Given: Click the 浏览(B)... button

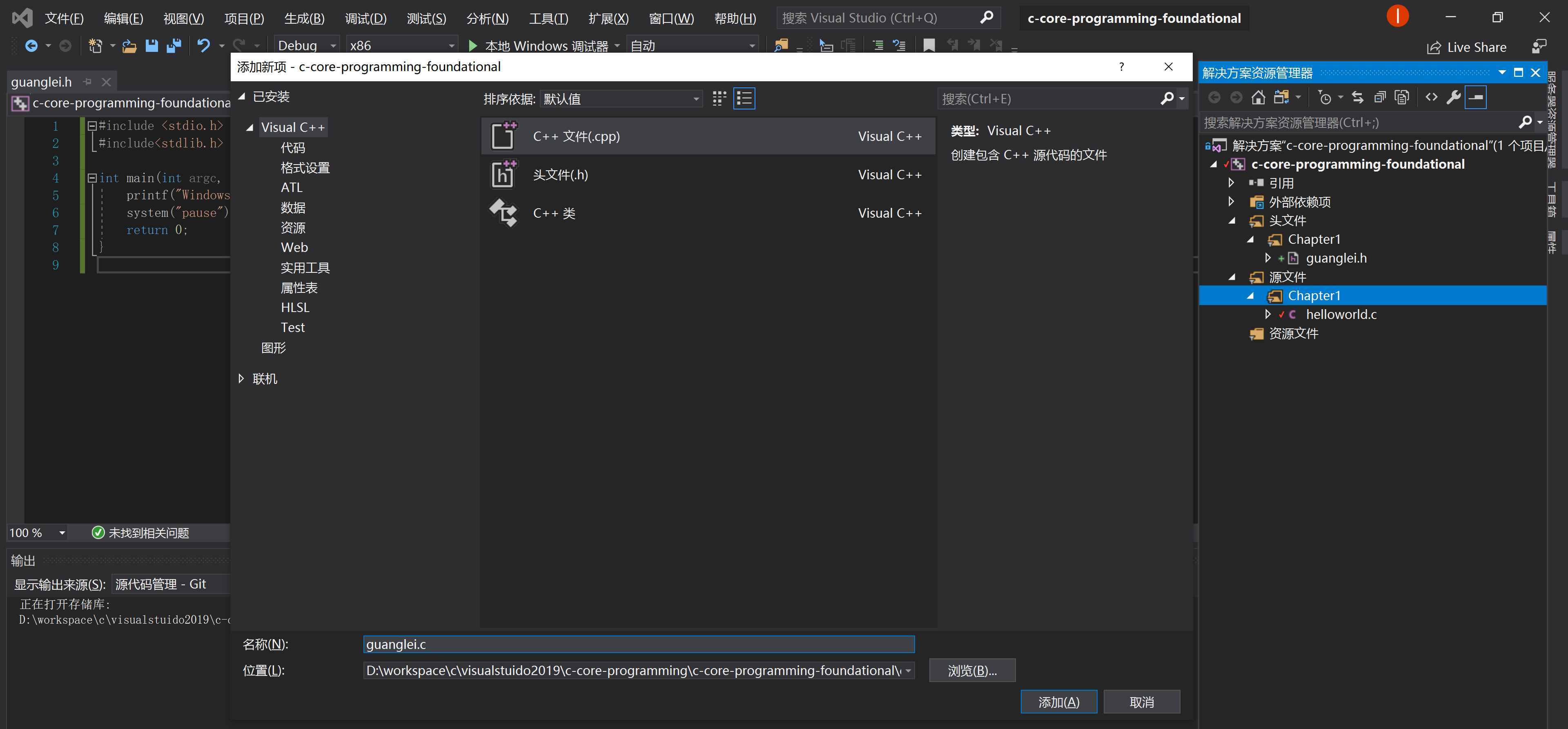Looking at the screenshot, I should (972, 671).
